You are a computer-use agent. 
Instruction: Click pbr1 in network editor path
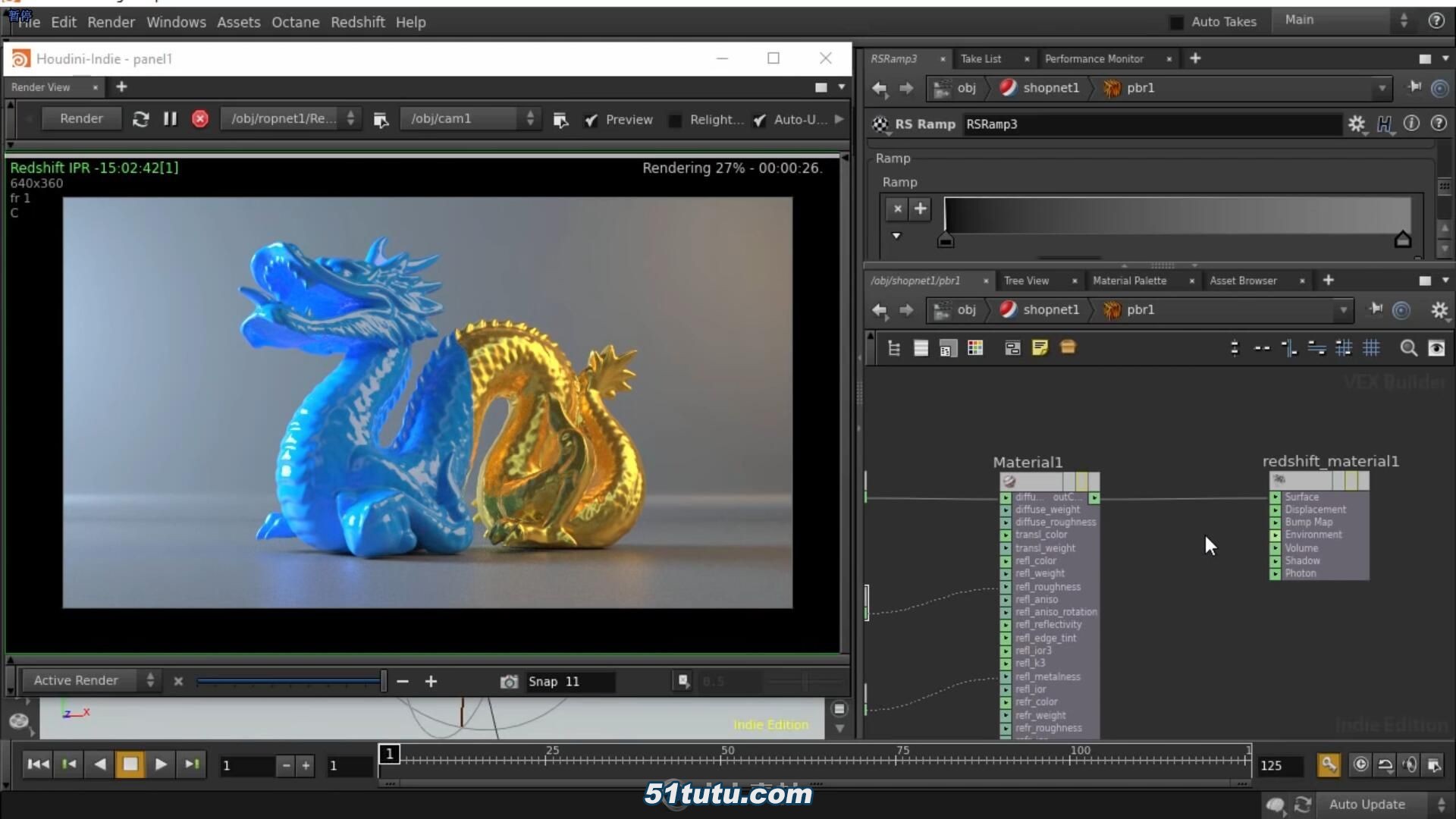1140,310
